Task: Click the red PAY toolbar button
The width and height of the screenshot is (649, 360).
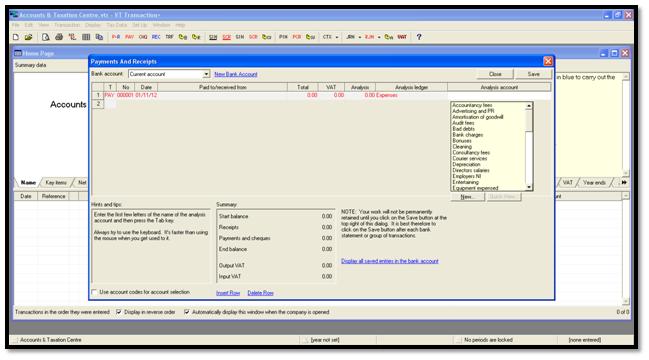Action: pyautogui.click(x=130, y=37)
